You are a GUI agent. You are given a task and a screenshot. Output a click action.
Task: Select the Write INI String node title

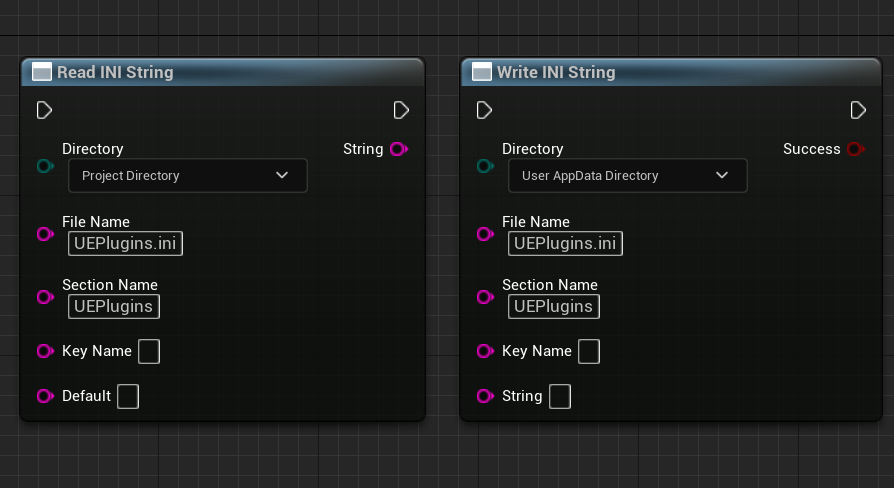pyautogui.click(x=556, y=72)
